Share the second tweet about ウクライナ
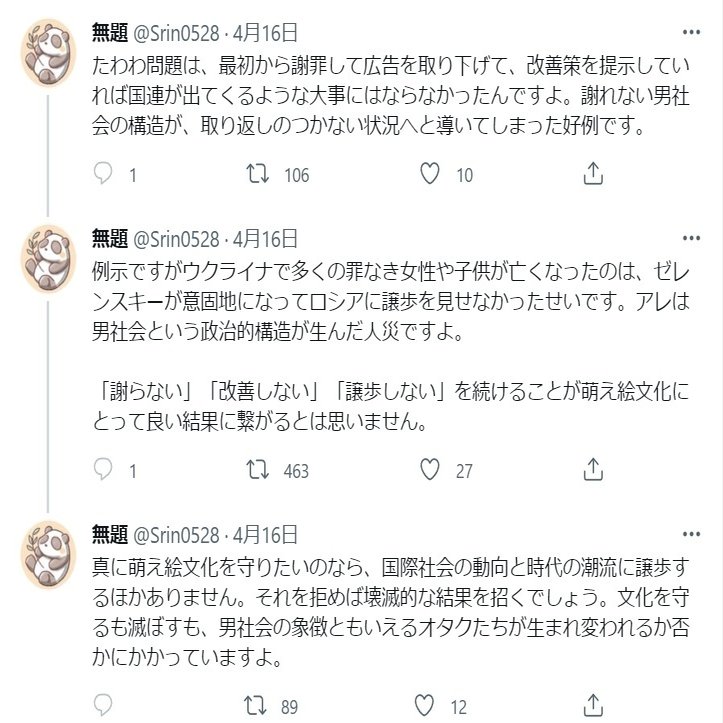Image resolution: width=723 pixels, height=723 pixels. tap(592, 470)
